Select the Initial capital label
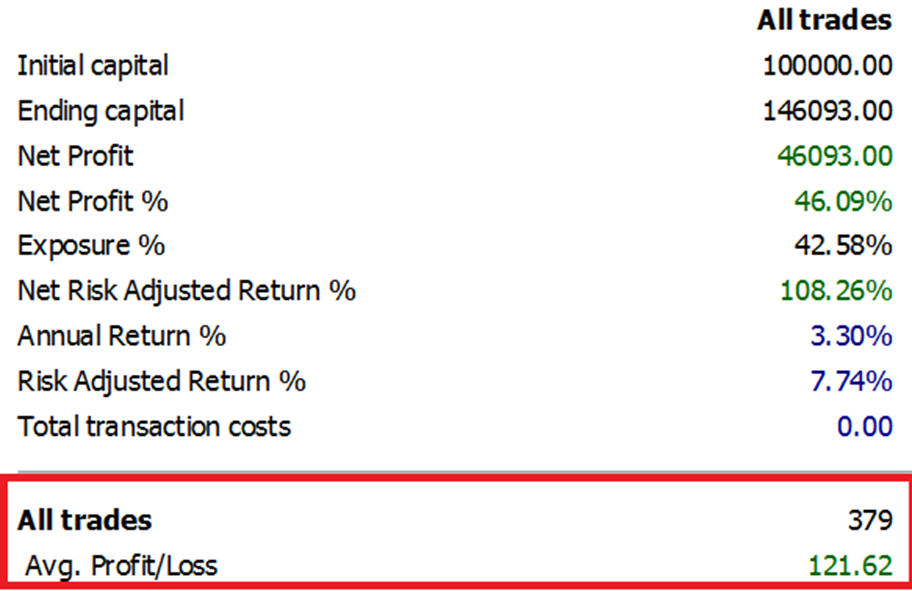912x591 pixels. pos(93,66)
